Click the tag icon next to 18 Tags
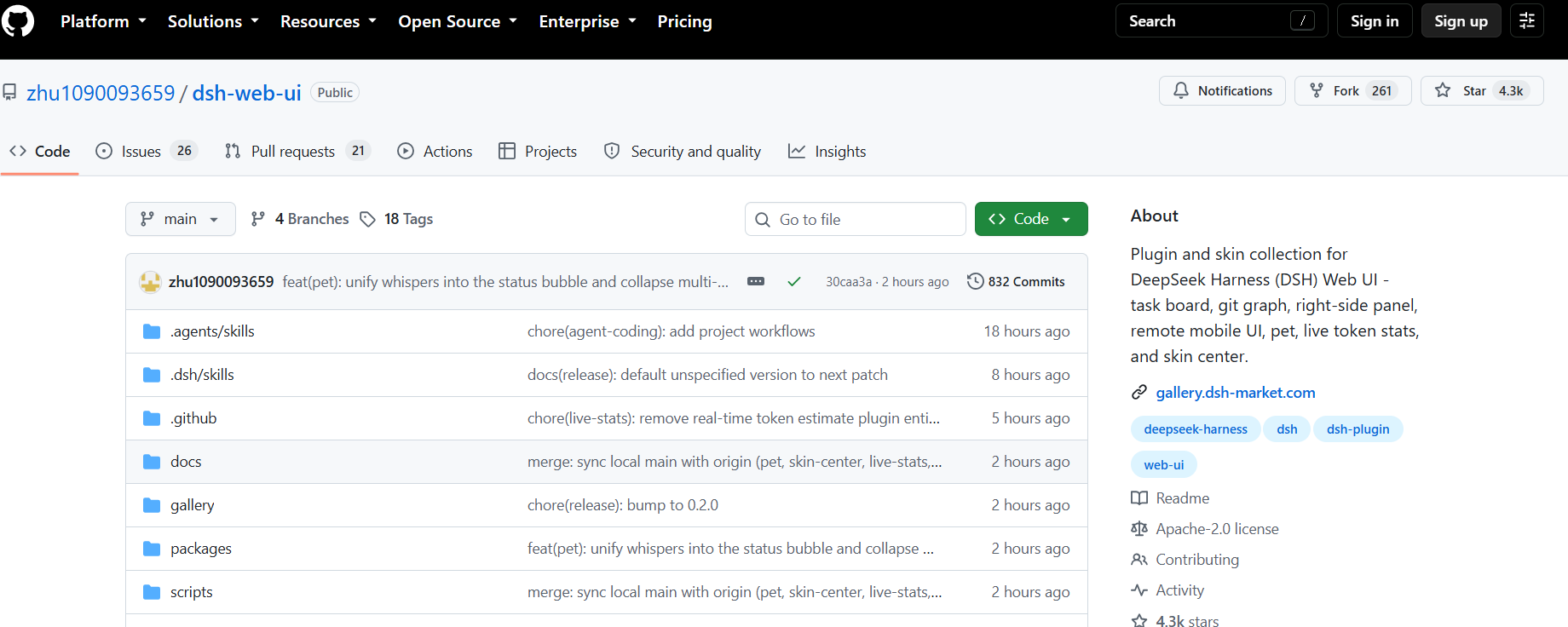The width and height of the screenshot is (1568, 627). coord(367,219)
